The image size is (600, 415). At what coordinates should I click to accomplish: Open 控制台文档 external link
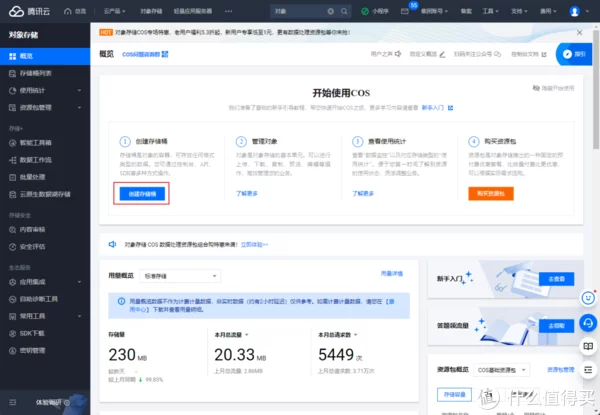pos(529,54)
